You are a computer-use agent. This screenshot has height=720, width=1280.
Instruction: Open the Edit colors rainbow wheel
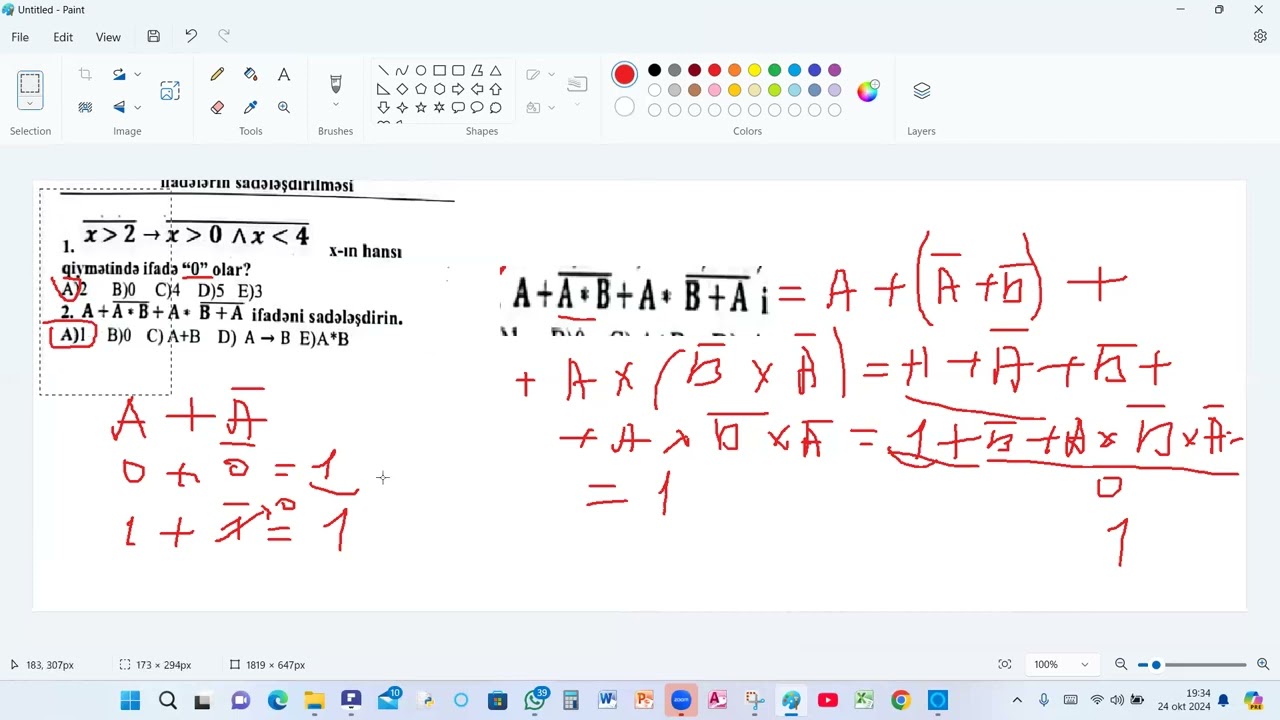[x=867, y=91]
